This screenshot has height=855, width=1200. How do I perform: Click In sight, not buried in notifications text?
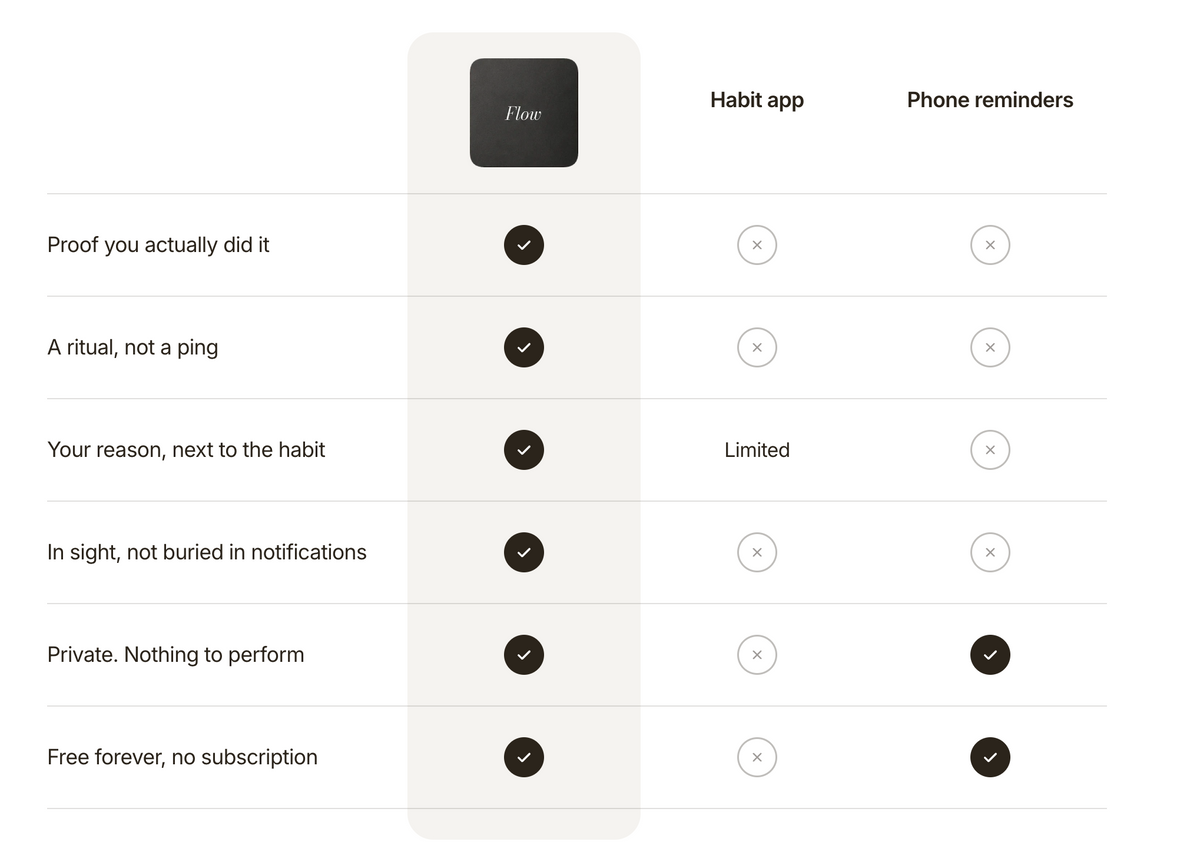207,552
